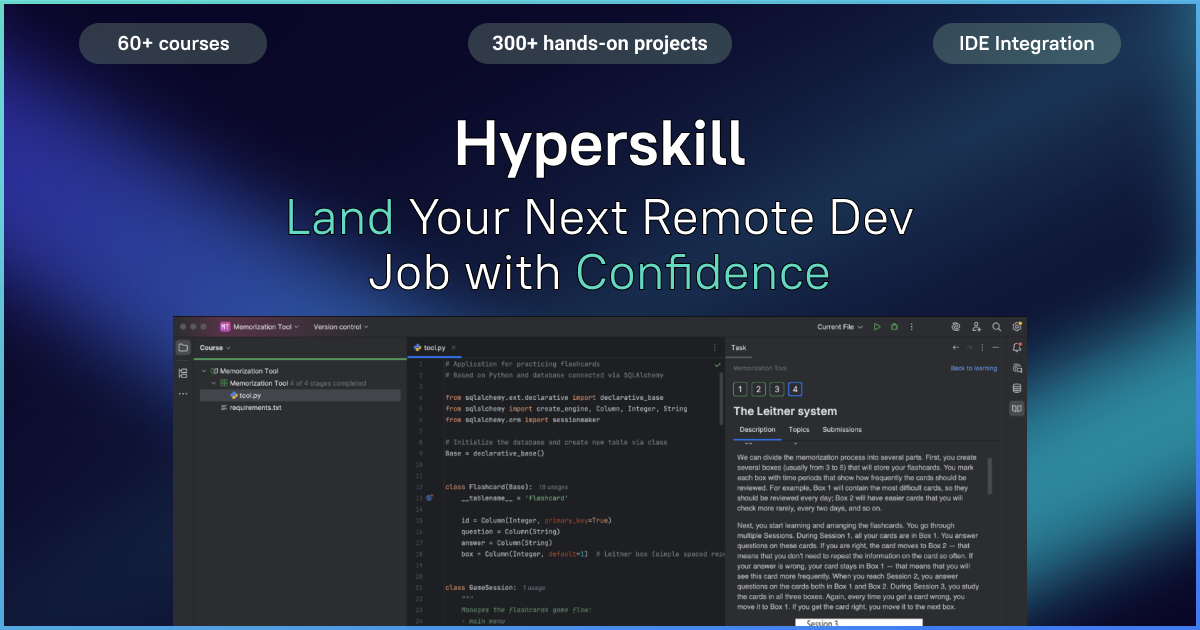Viewport: 1200px width, 630px height.
Task: Hide the Task panel with minimize dash
Action: (997, 348)
